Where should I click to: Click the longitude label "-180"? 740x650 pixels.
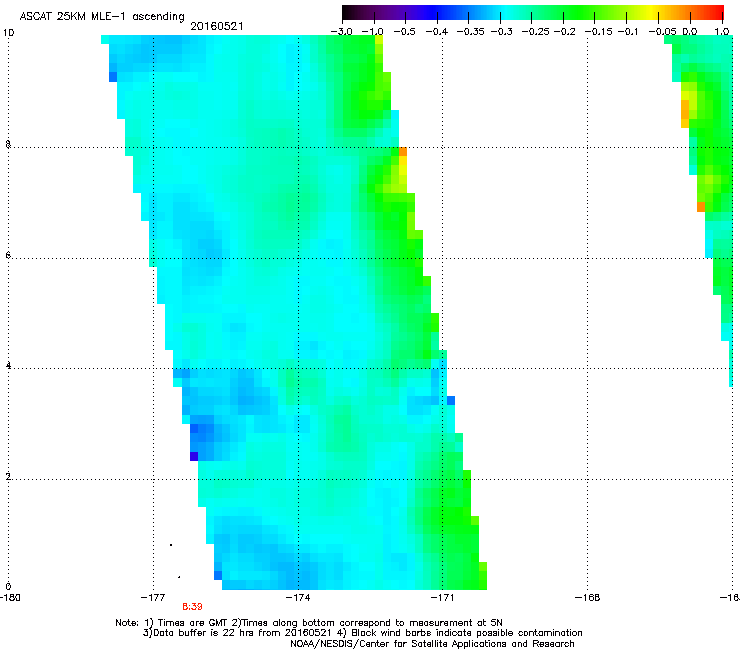pos(10,598)
